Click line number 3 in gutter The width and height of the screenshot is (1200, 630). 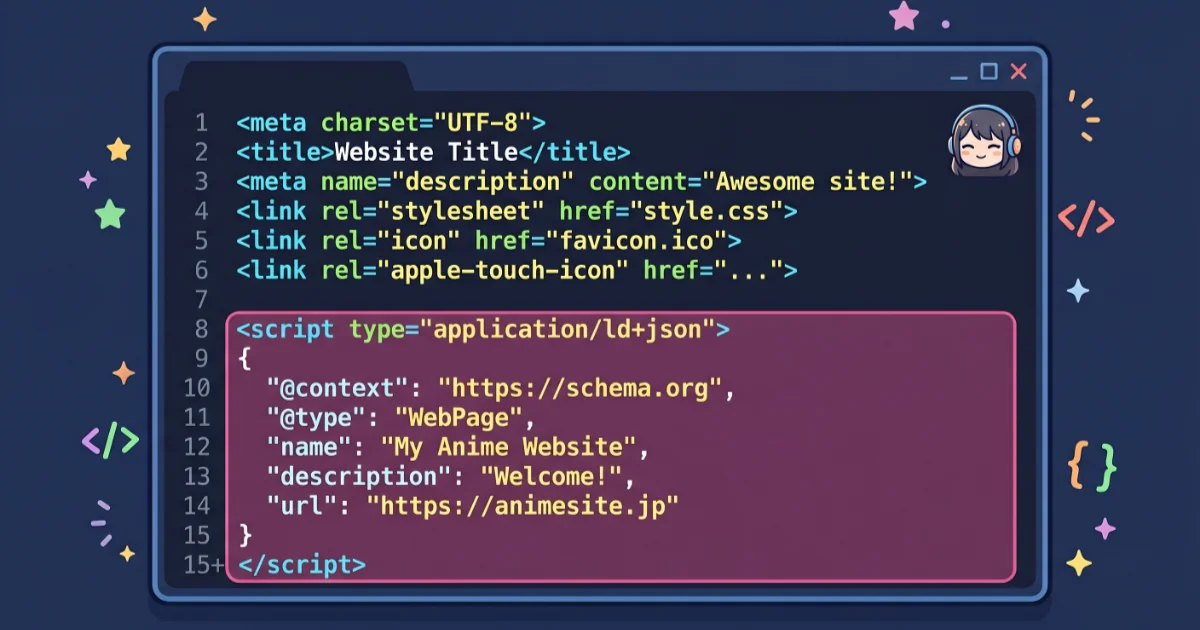tap(201, 182)
